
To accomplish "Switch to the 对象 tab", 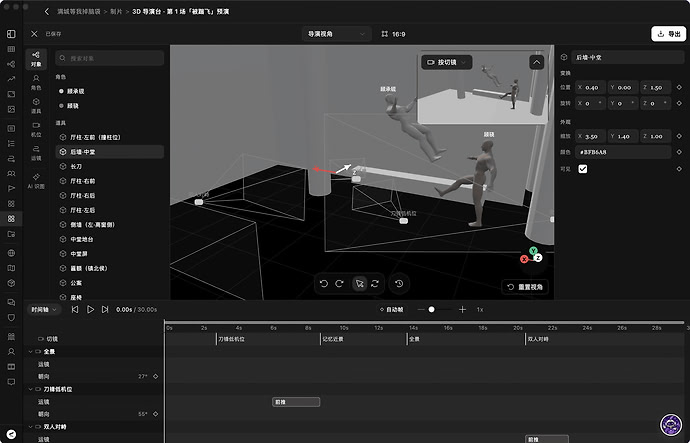I will click(x=36, y=59).
